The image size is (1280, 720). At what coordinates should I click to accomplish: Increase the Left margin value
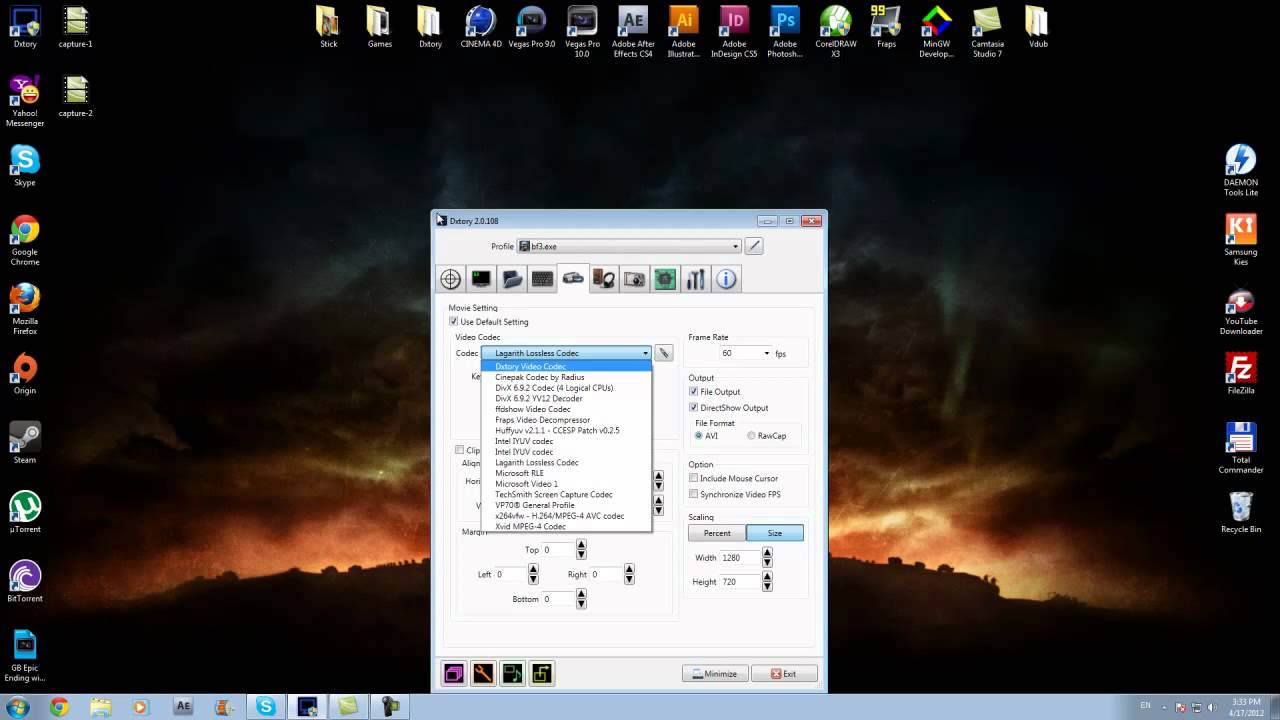[x=533, y=570]
